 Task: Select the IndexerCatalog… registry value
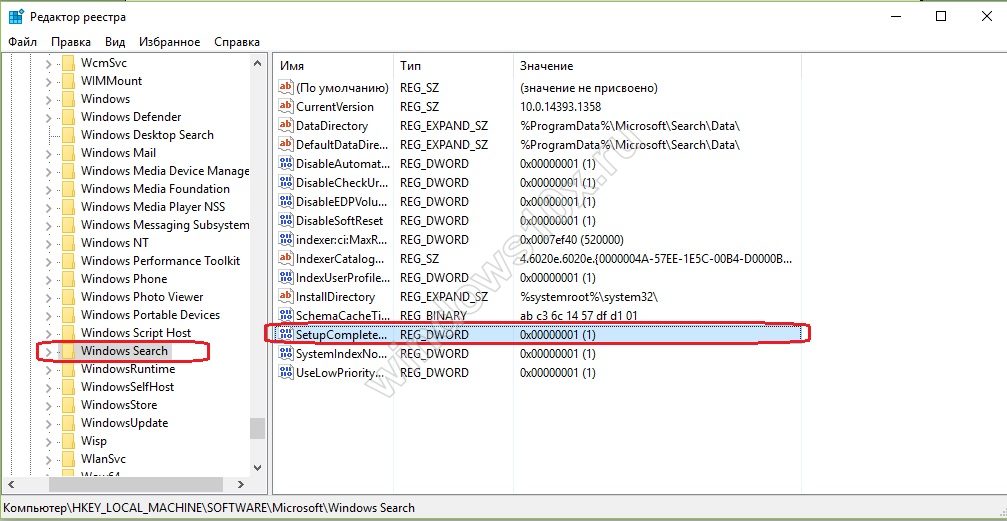tap(340, 259)
